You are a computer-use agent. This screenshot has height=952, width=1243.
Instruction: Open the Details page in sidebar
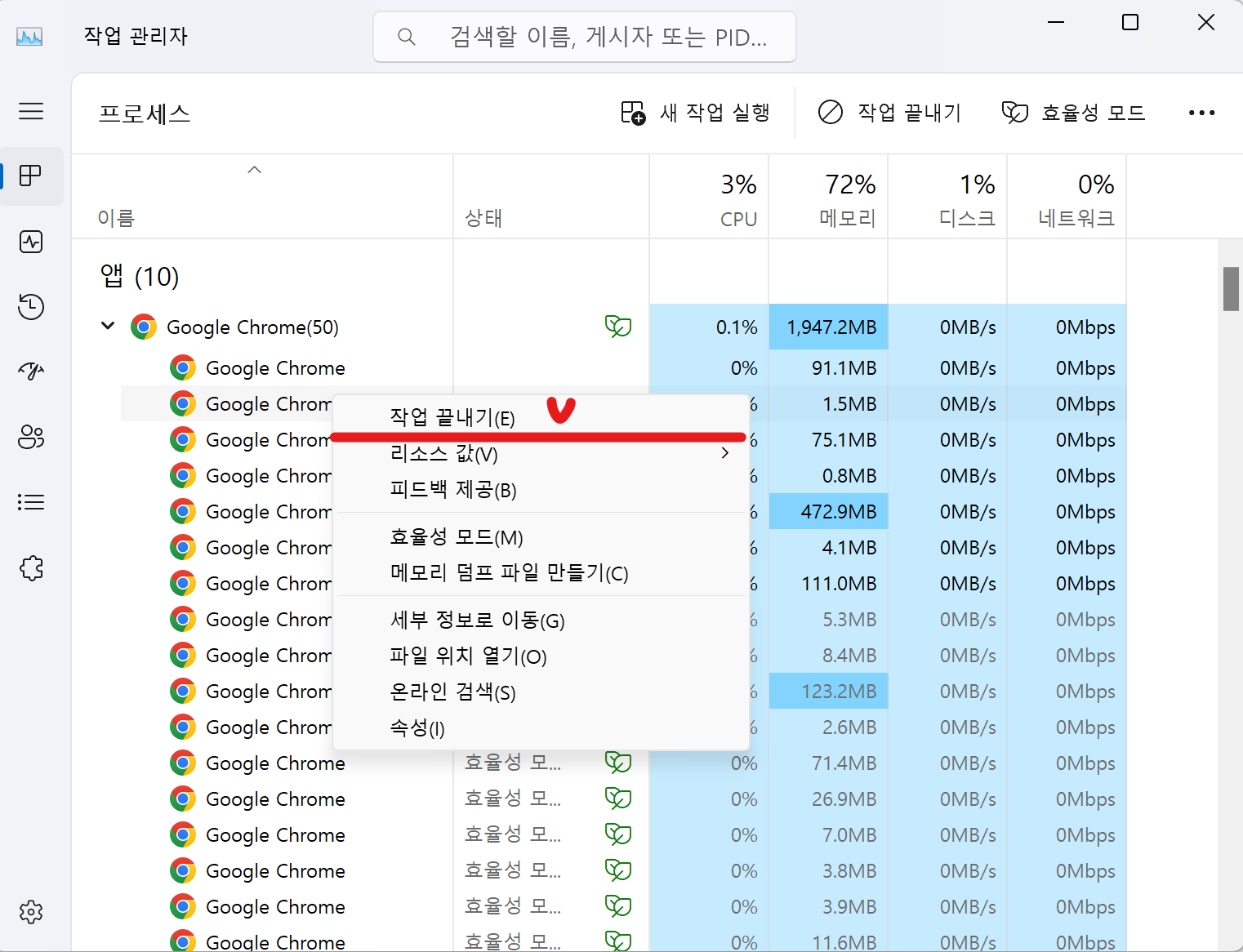31,502
